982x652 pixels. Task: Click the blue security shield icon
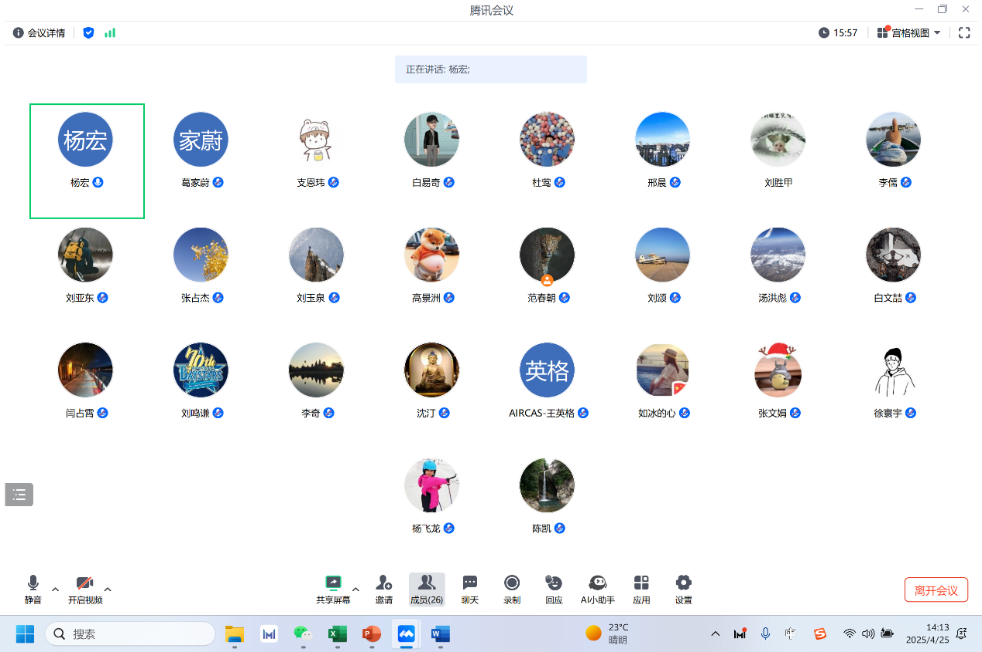(89, 33)
